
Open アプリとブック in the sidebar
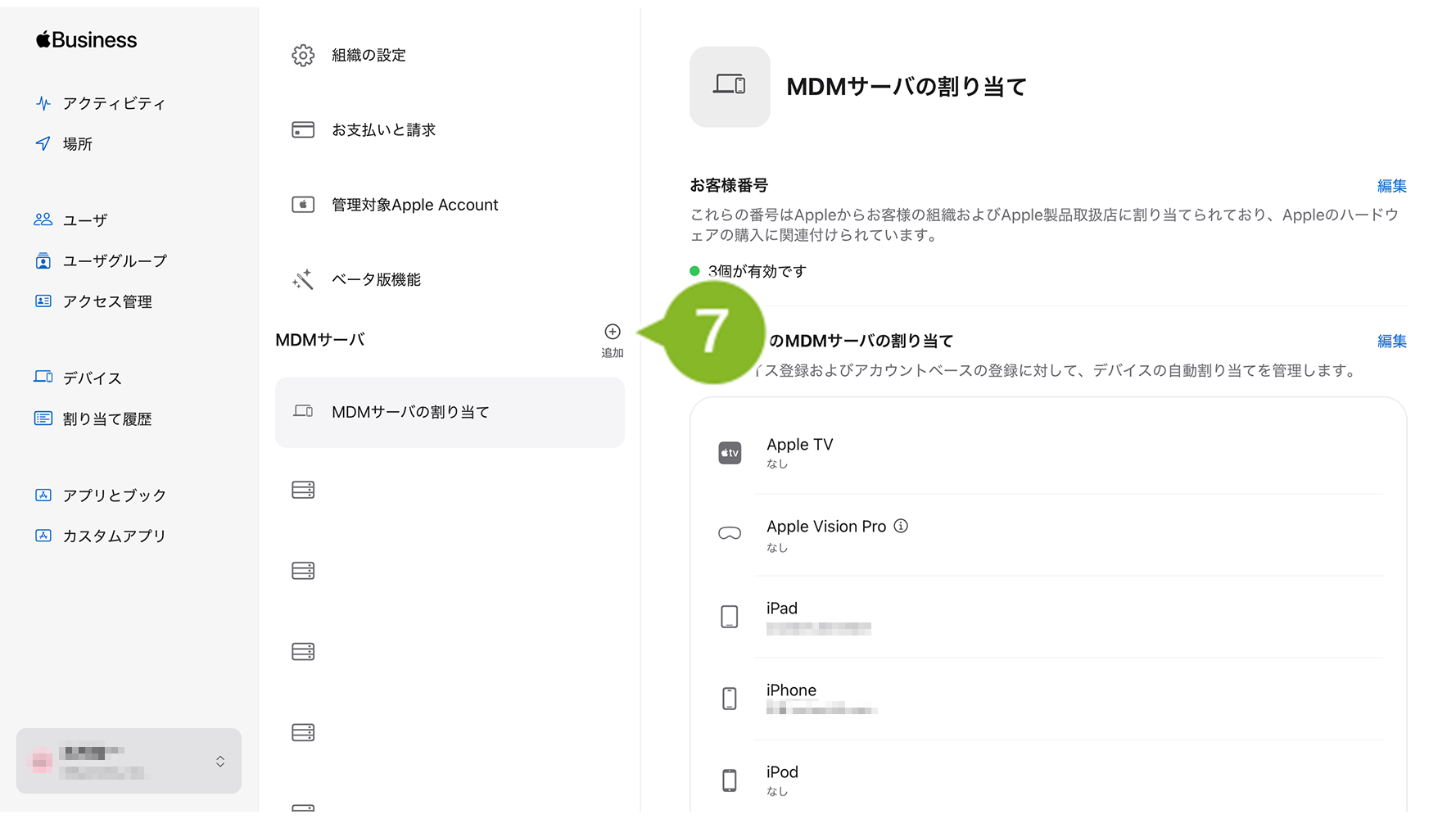(115, 495)
